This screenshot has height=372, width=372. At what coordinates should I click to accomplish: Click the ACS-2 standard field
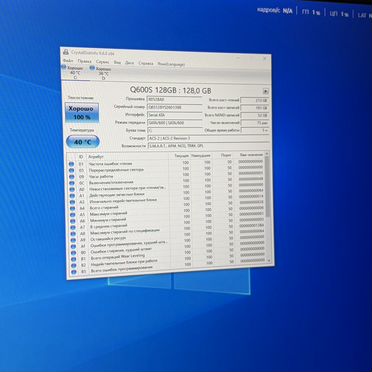pos(208,138)
